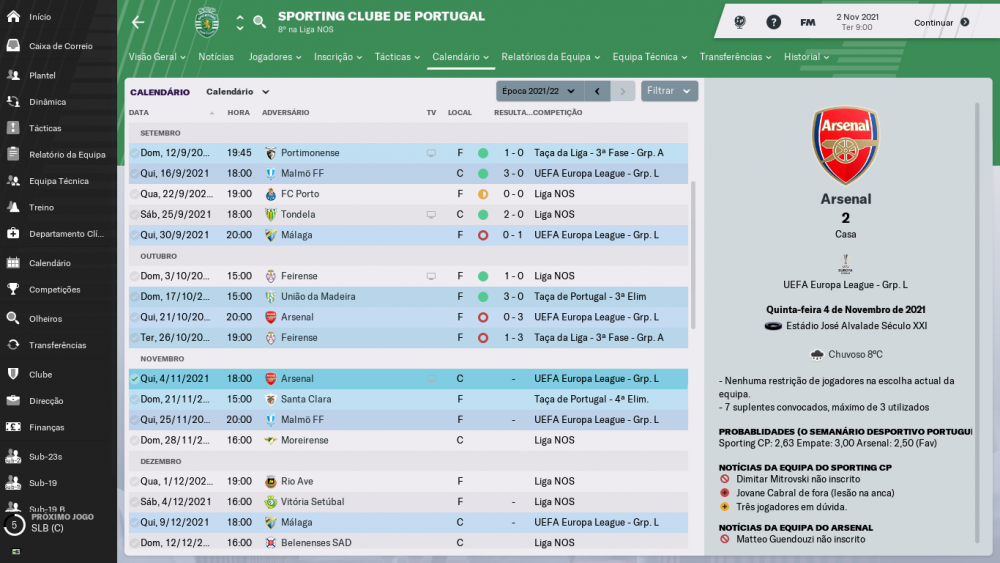Go to the previous season arrow

(597, 91)
